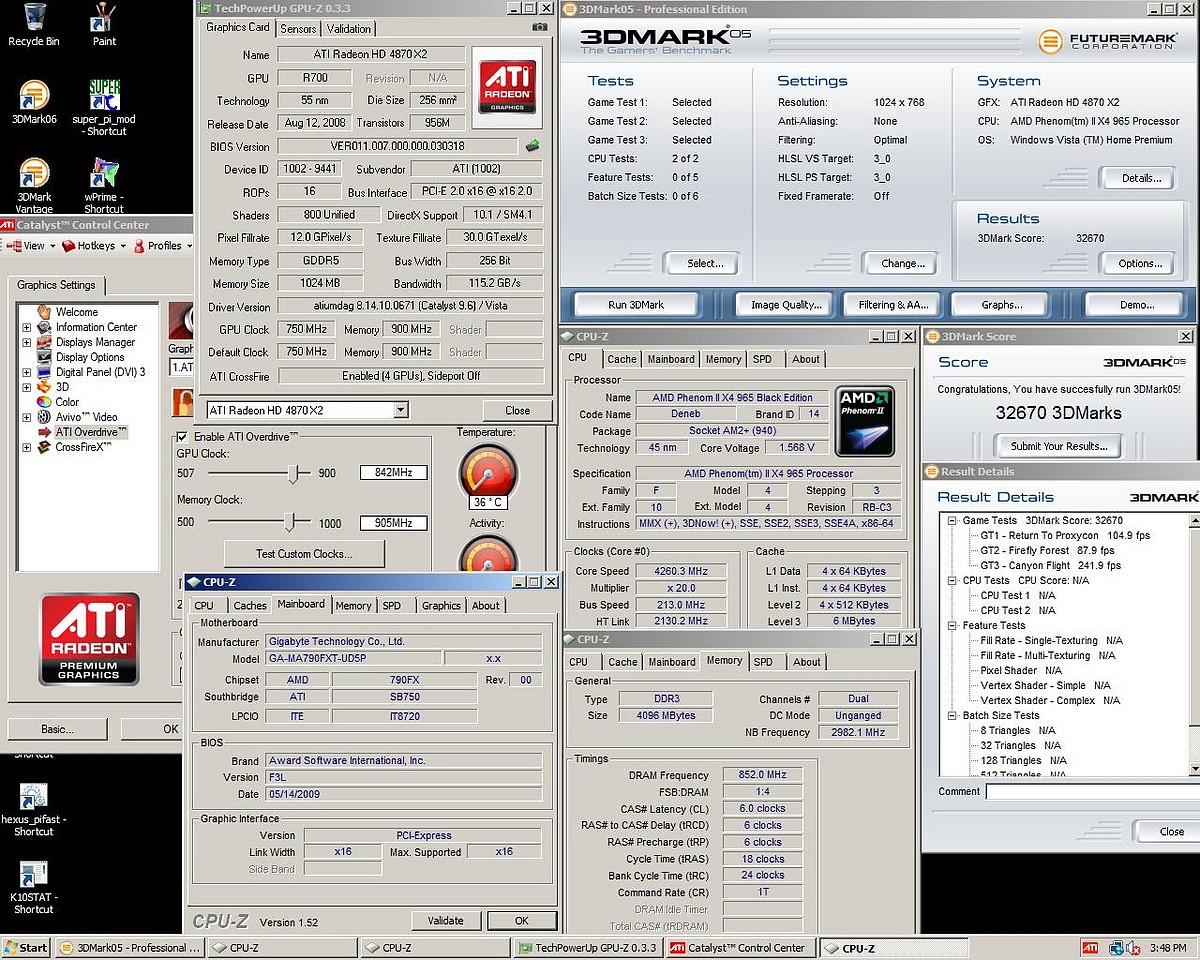Screen dimensions: 1200x960
Task: Open the Graphics tab in the CPU-Z Mainboard window
Action: point(441,605)
